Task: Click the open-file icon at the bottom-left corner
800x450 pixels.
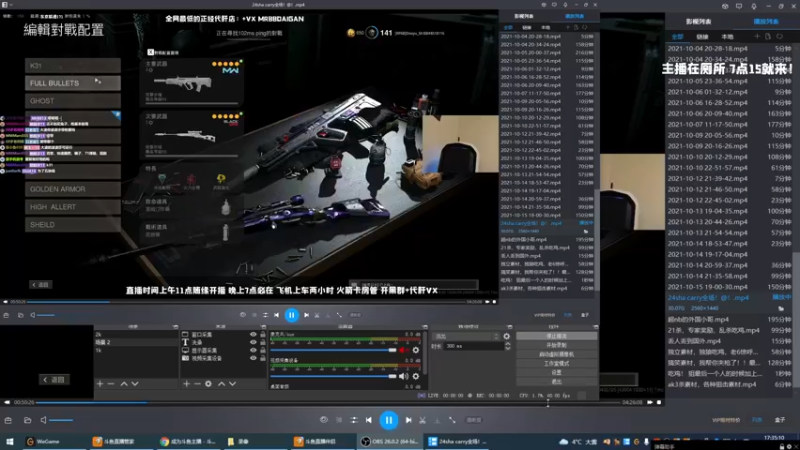Action: [x=8, y=420]
